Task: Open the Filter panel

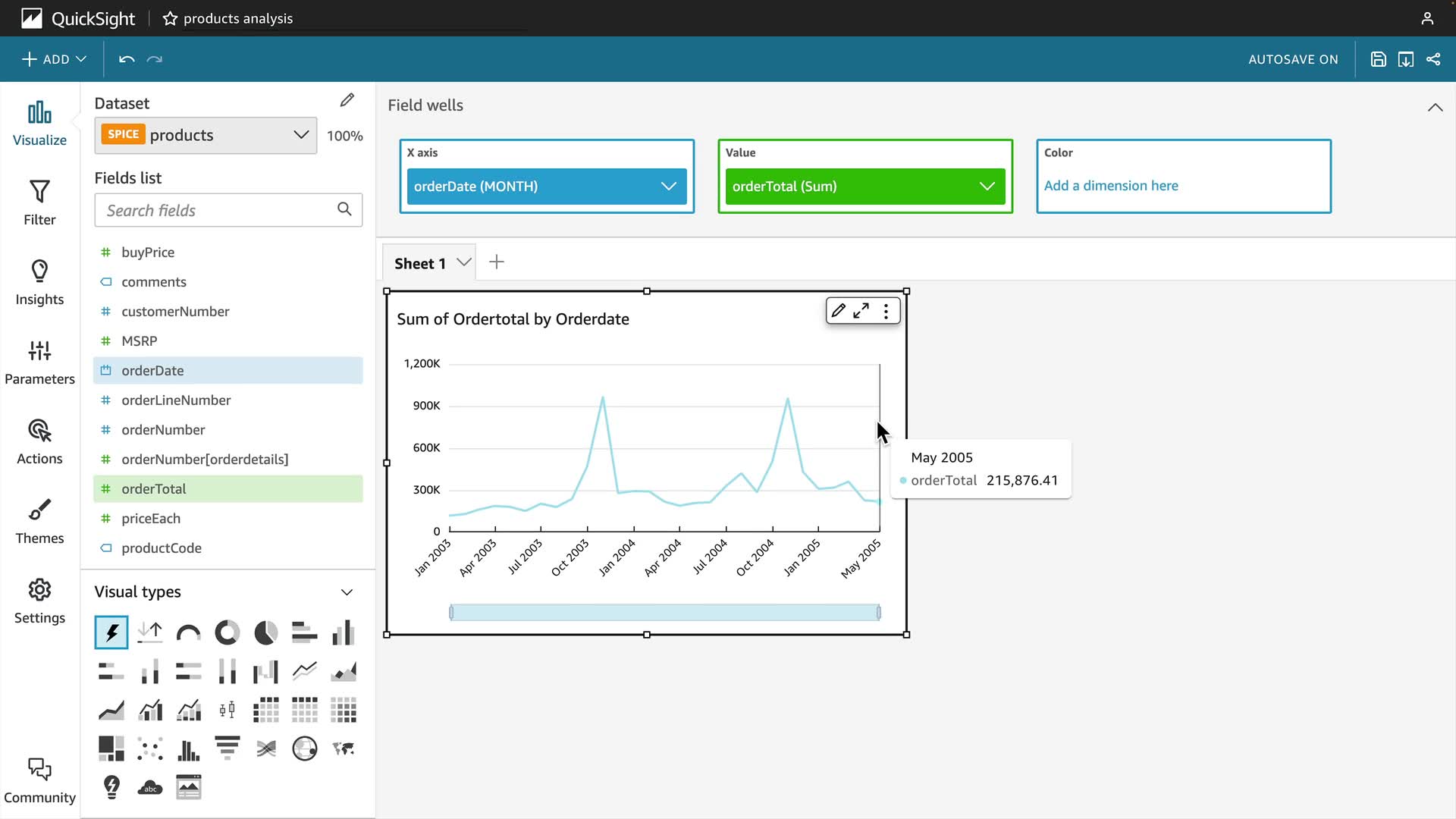Action: (x=39, y=202)
